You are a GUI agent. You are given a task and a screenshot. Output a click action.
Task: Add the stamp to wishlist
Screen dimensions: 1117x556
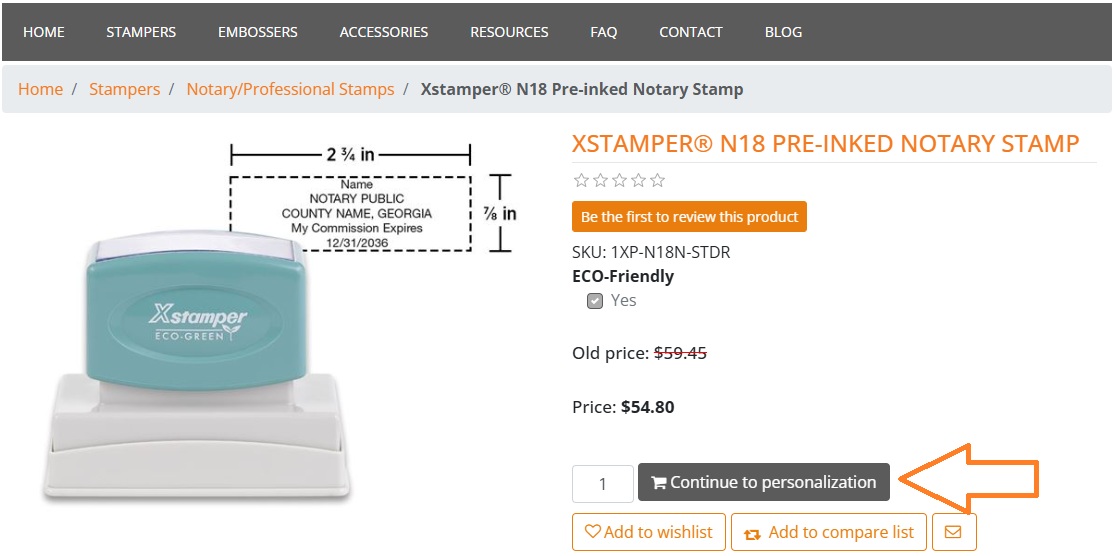[648, 532]
